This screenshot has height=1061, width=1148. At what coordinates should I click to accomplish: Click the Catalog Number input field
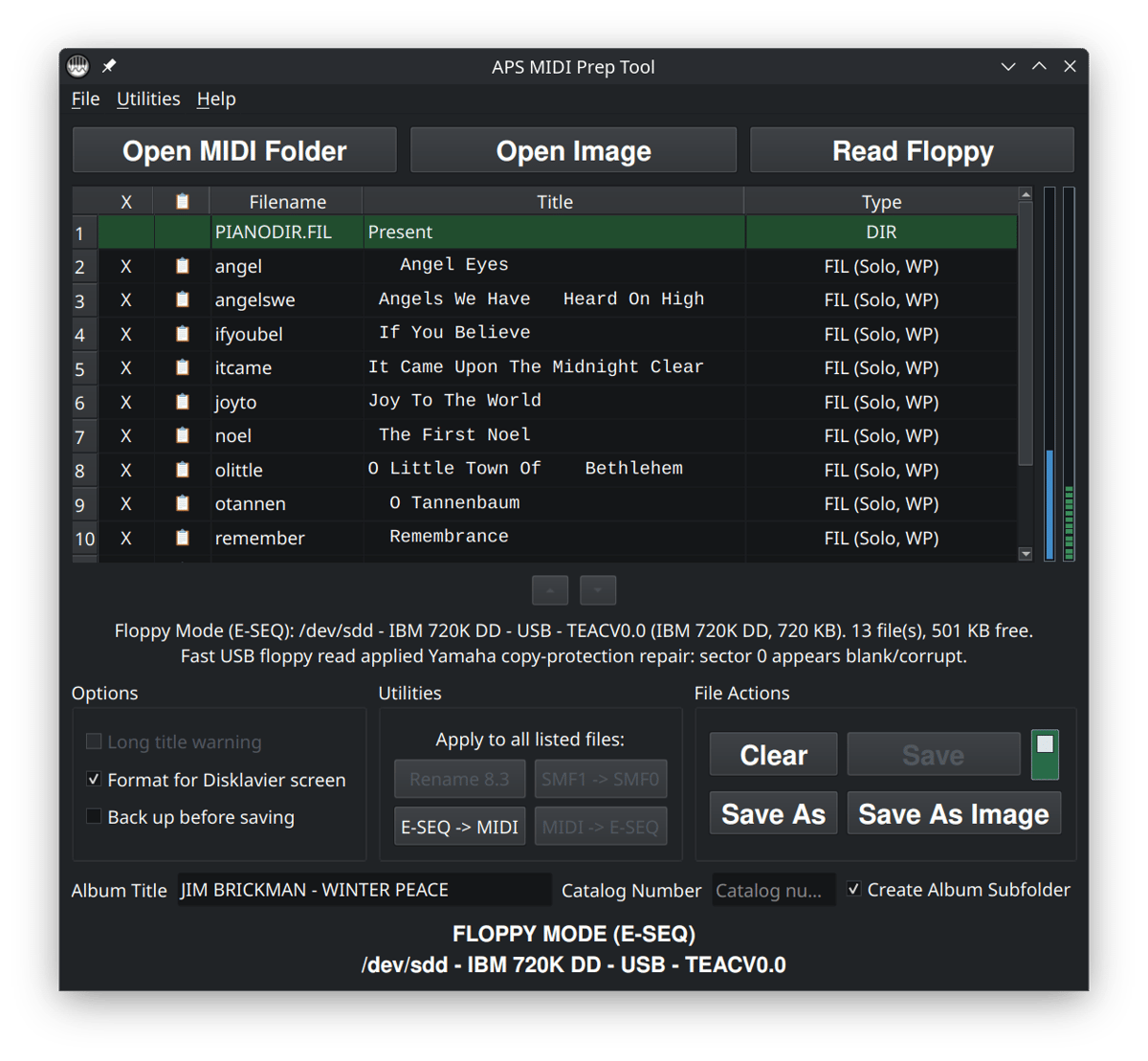point(773,891)
